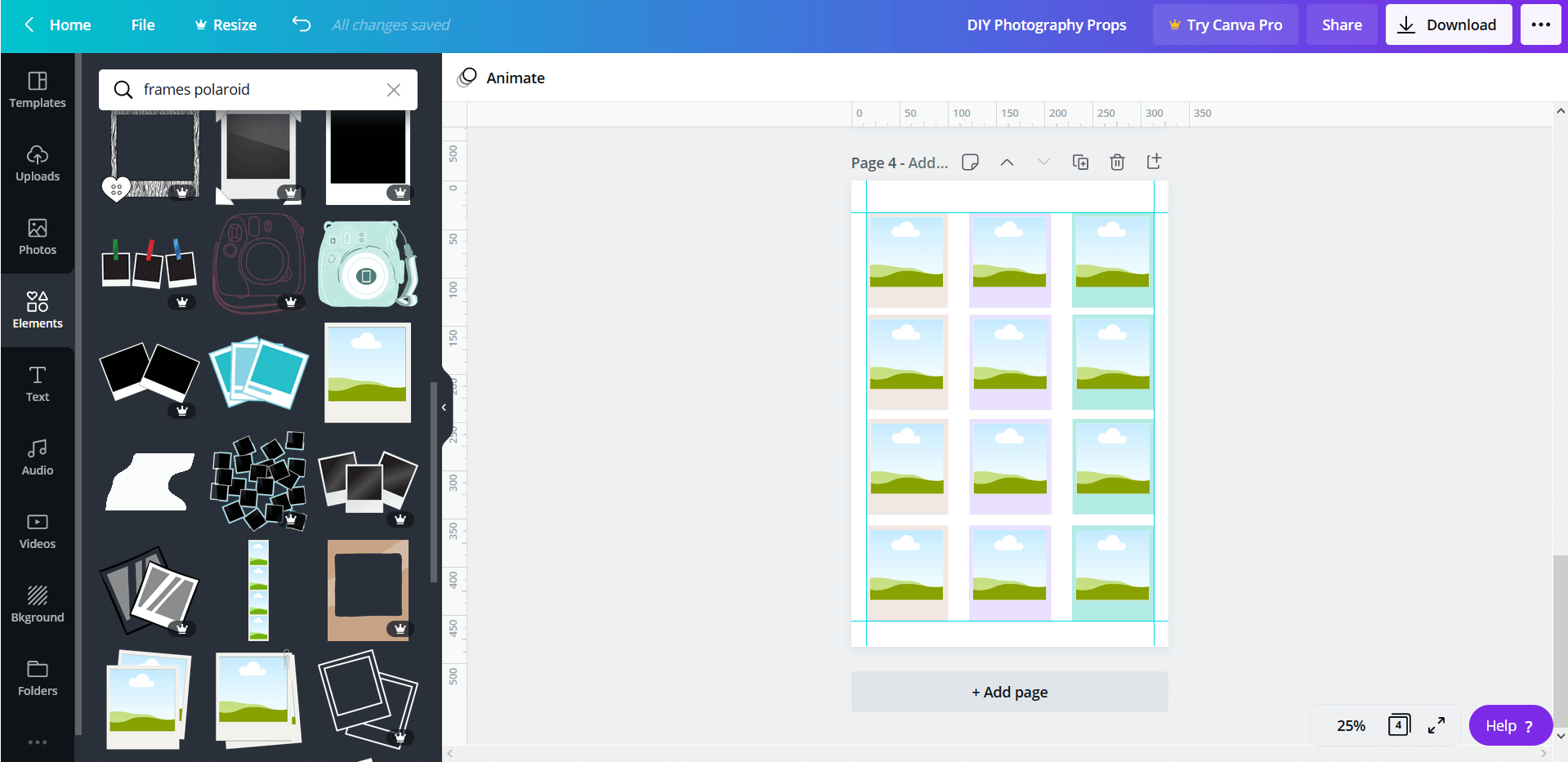1568x762 pixels.
Task: Open the Audio panel
Action: click(x=38, y=456)
